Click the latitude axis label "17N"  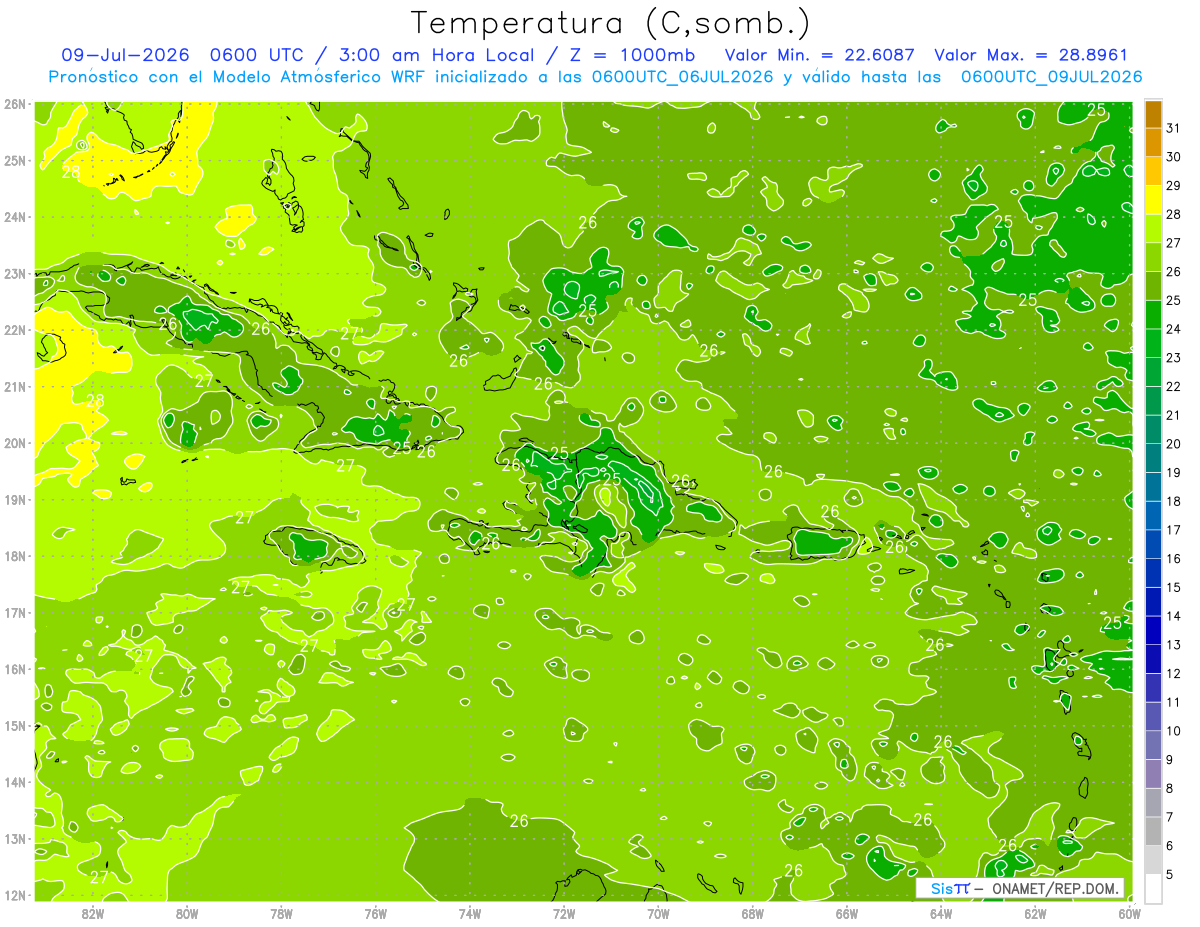click(15, 613)
